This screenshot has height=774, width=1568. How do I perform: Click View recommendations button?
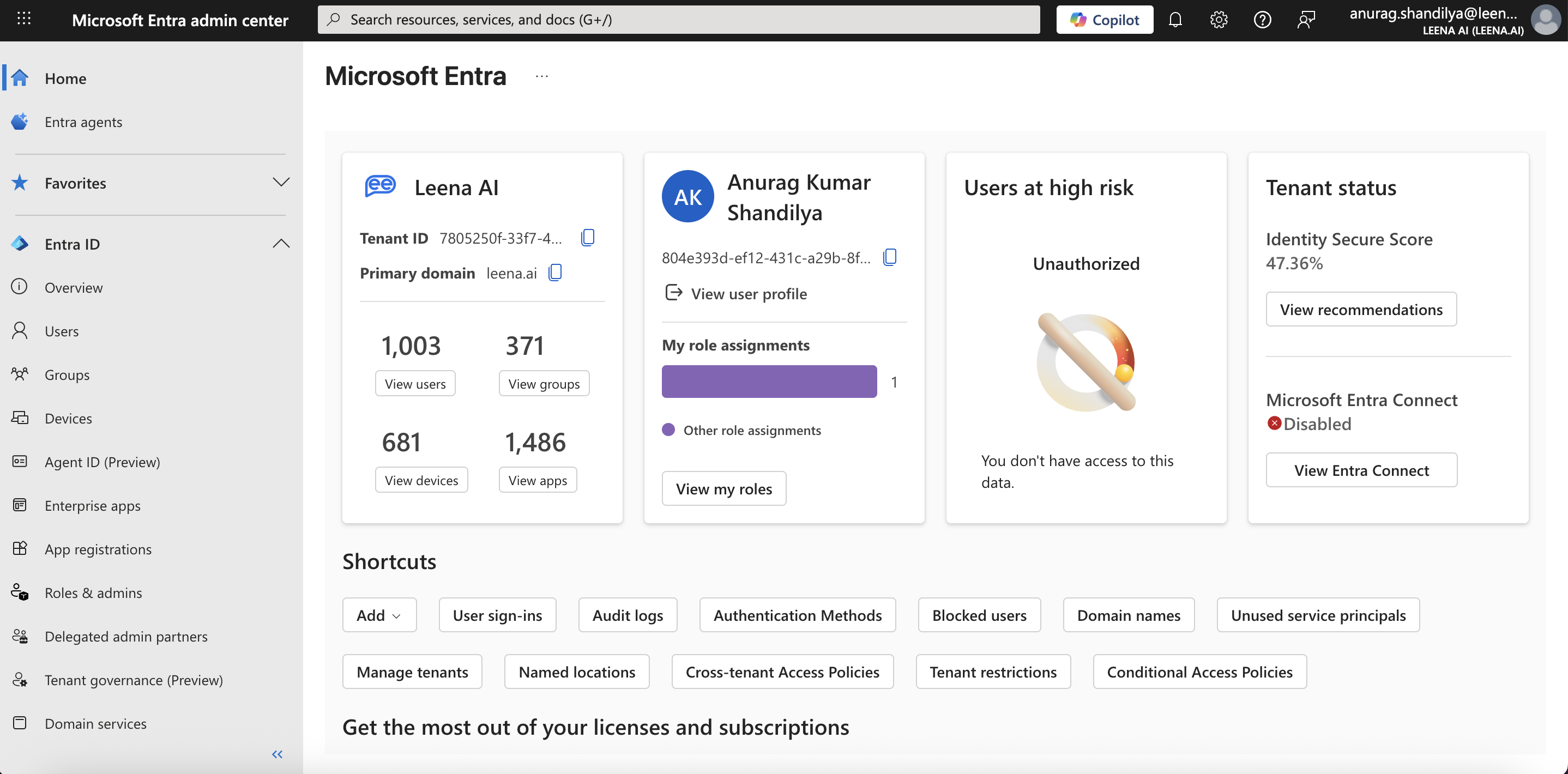(1361, 309)
